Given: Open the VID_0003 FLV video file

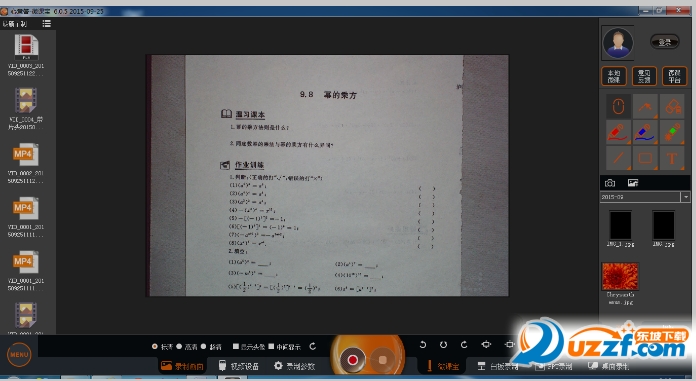Looking at the screenshot, I should [26, 55].
